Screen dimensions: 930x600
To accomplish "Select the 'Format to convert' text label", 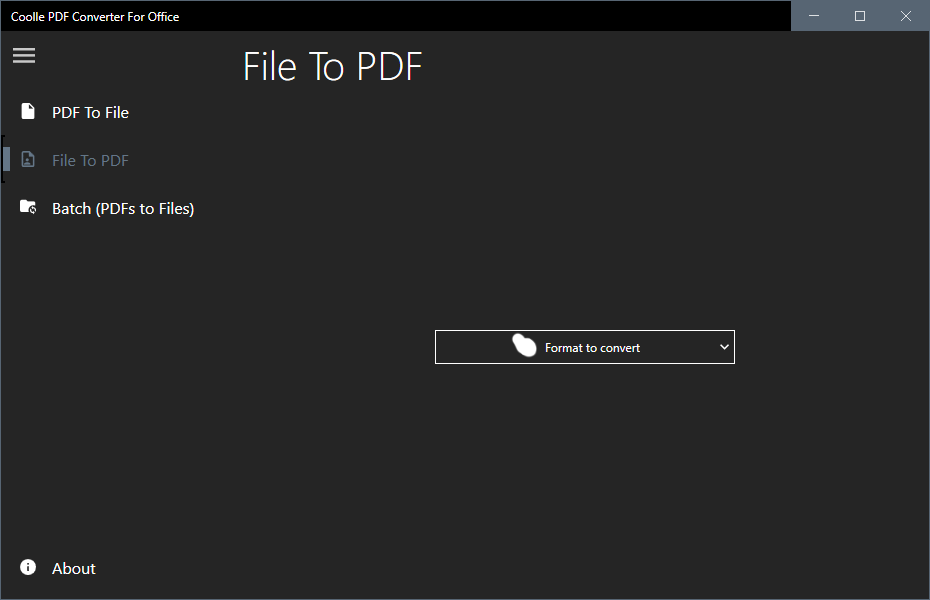I will click(x=592, y=348).
